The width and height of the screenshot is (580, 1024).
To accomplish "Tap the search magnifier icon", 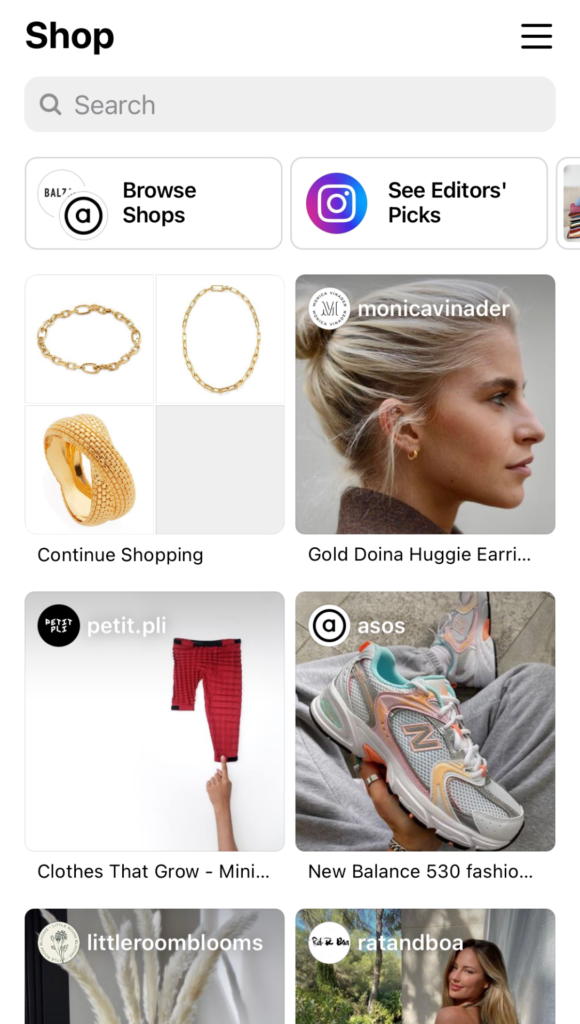I will click(50, 104).
